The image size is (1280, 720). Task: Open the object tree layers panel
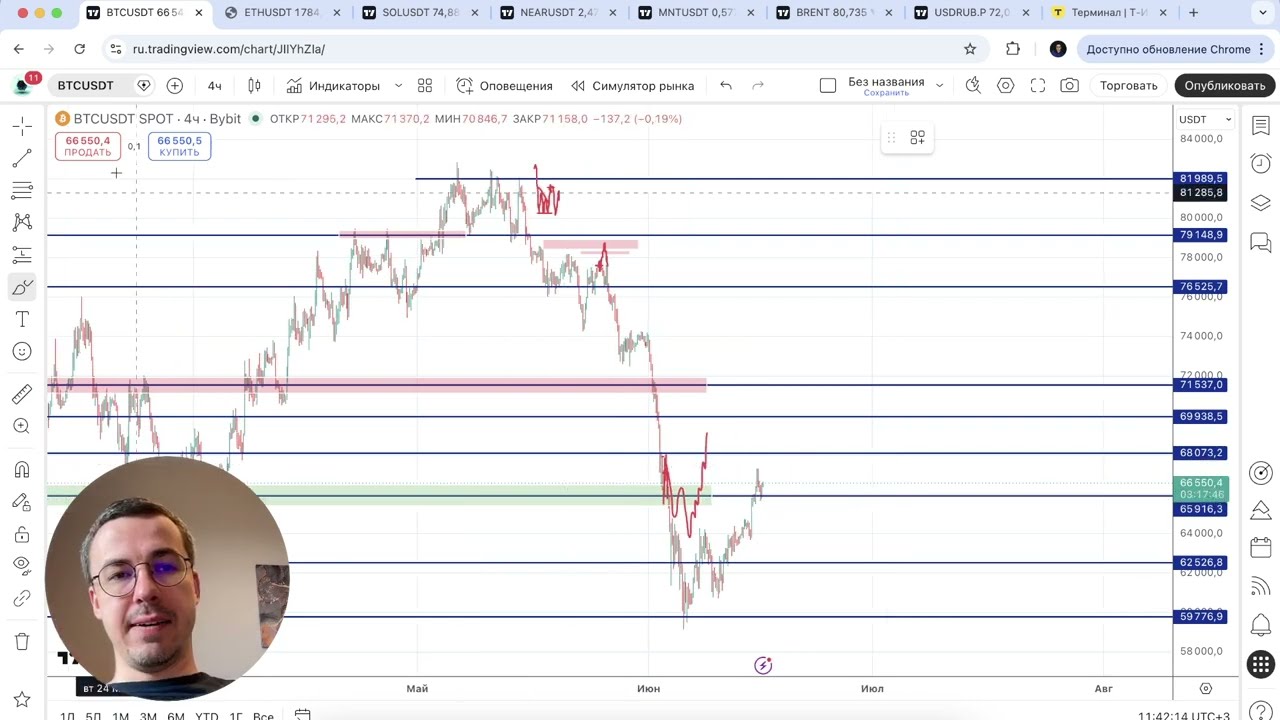coord(1260,203)
